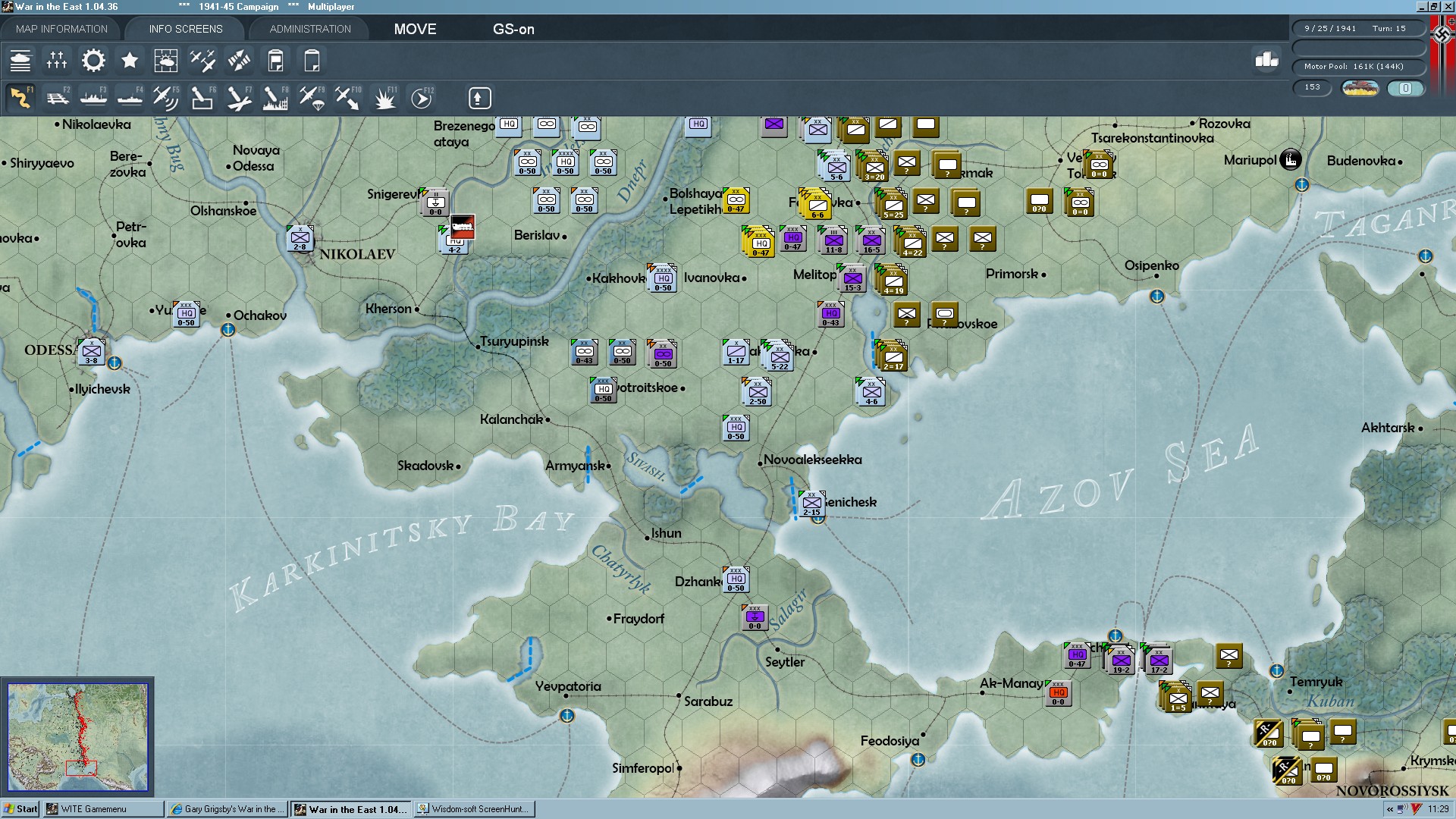This screenshot has height=819, width=1456.
Task: Select the purple 17-2 unit near Kerch
Action: pyautogui.click(x=1158, y=660)
